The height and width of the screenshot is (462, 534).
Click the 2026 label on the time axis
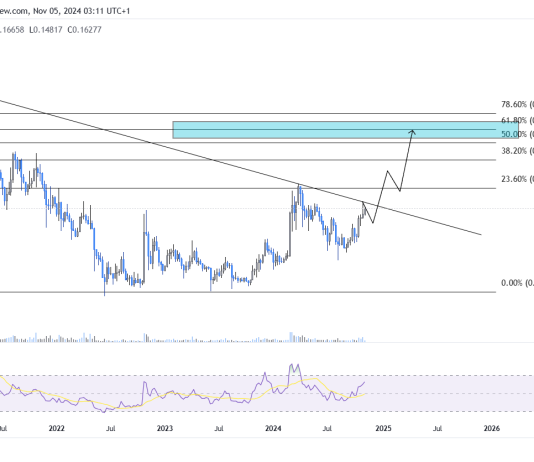tap(492, 428)
